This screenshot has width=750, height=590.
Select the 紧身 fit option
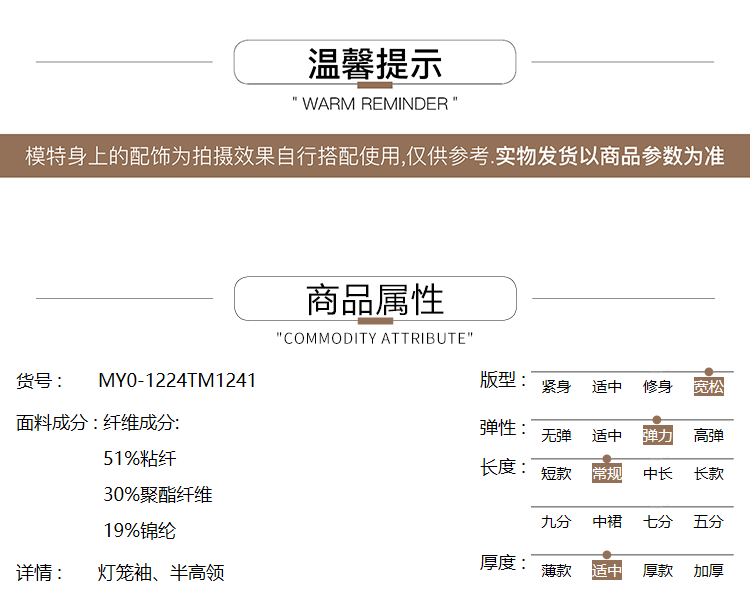(x=556, y=387)
